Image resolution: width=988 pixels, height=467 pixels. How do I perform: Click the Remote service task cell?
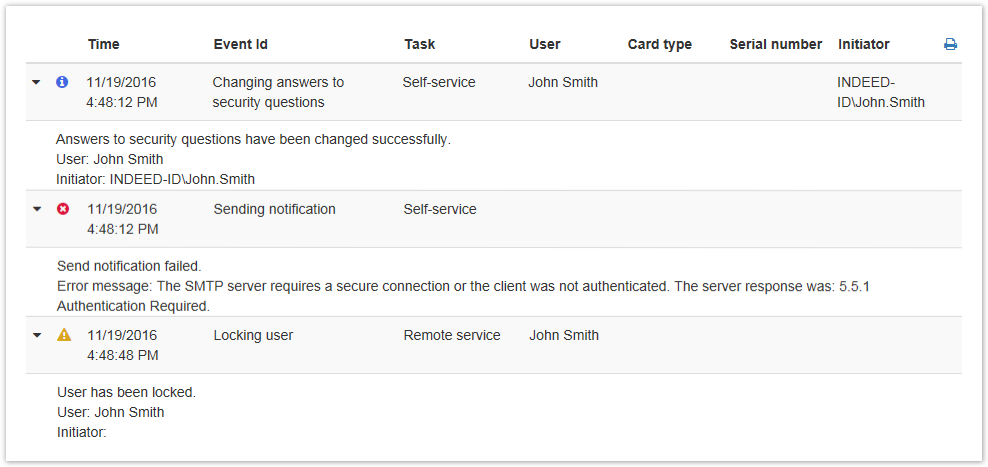[451, 335]
